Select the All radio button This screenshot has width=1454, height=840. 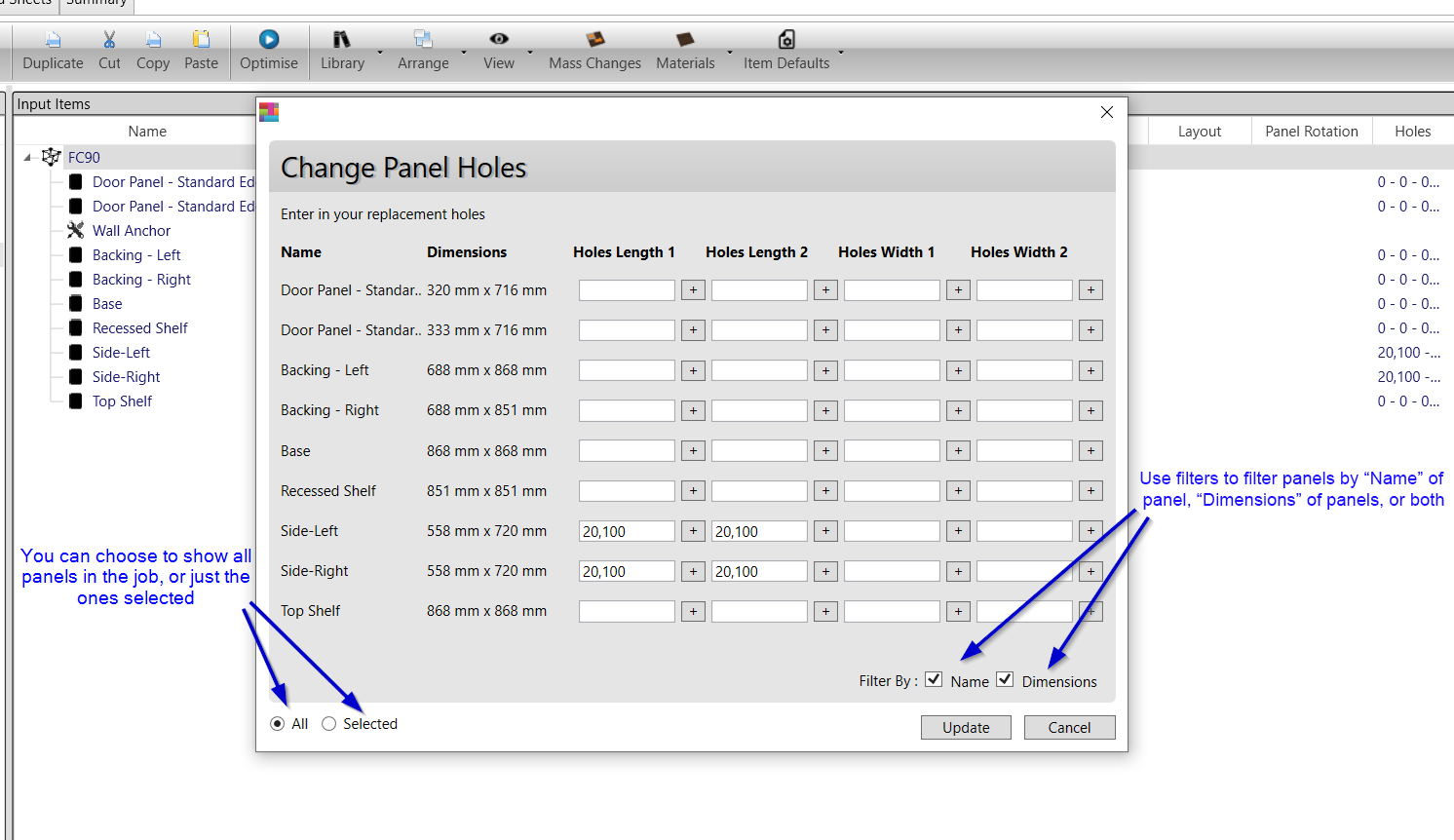point(278,724)
